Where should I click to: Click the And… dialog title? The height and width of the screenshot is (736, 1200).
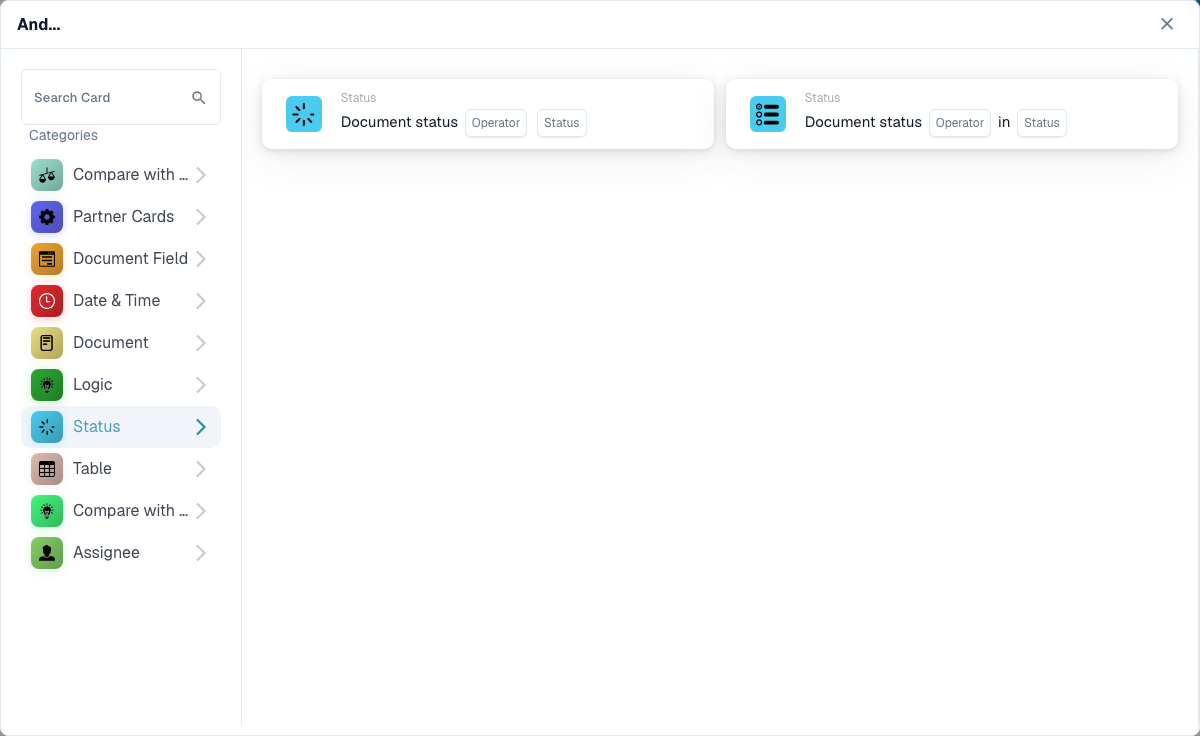coord(39,24)
